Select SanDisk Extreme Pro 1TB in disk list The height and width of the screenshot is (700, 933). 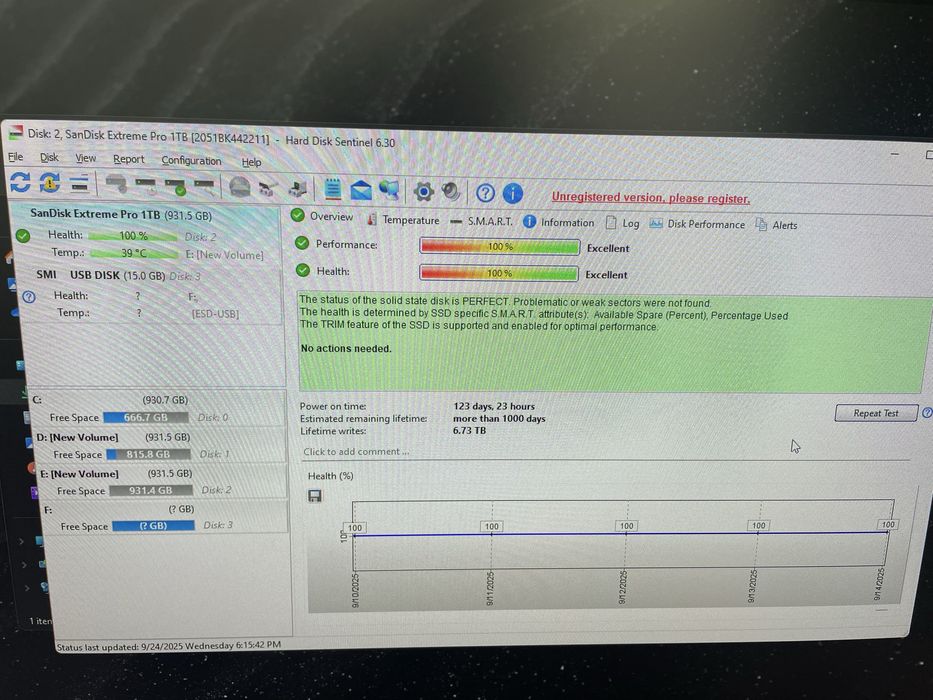tap(149, 234)
